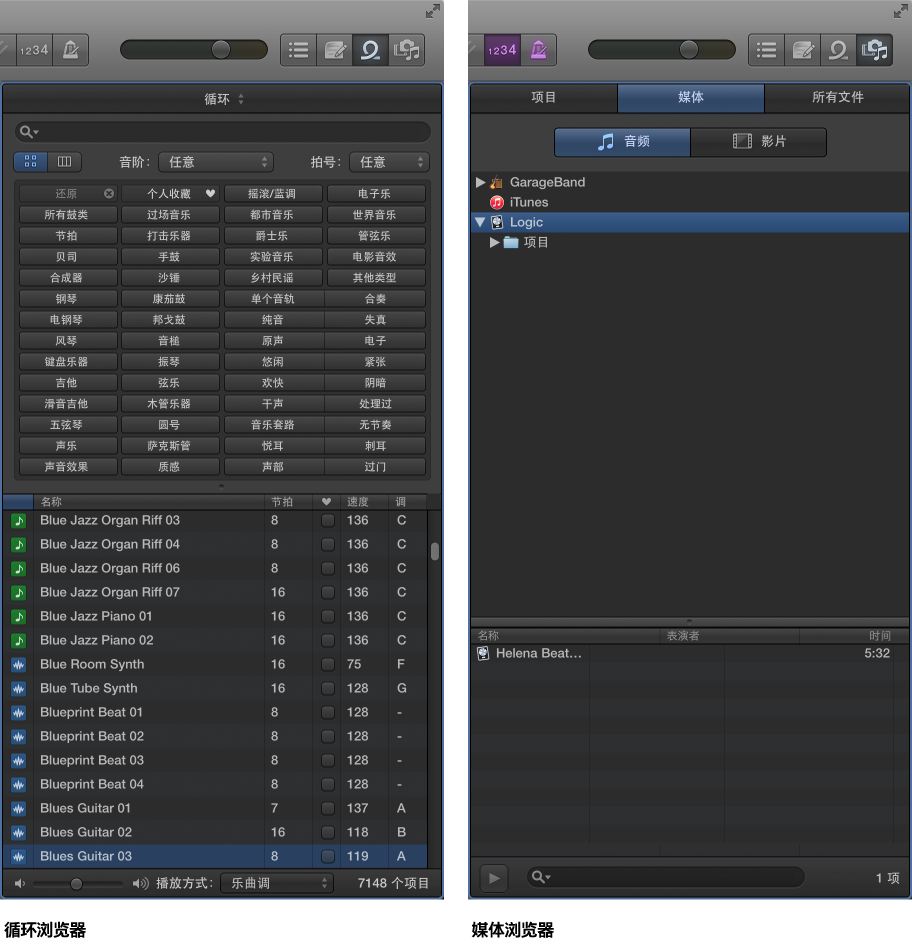Viewport: 912px width, 948px height.
Task: Mark Blueprint Beat 04 as favorite
Action: point(327,785)
